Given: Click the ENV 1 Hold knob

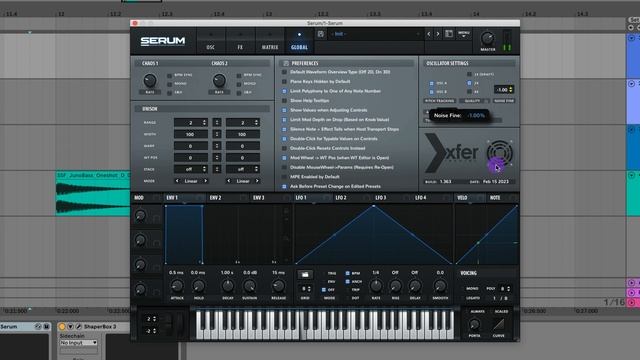Looking at the screenshot, I should point(199,286).
